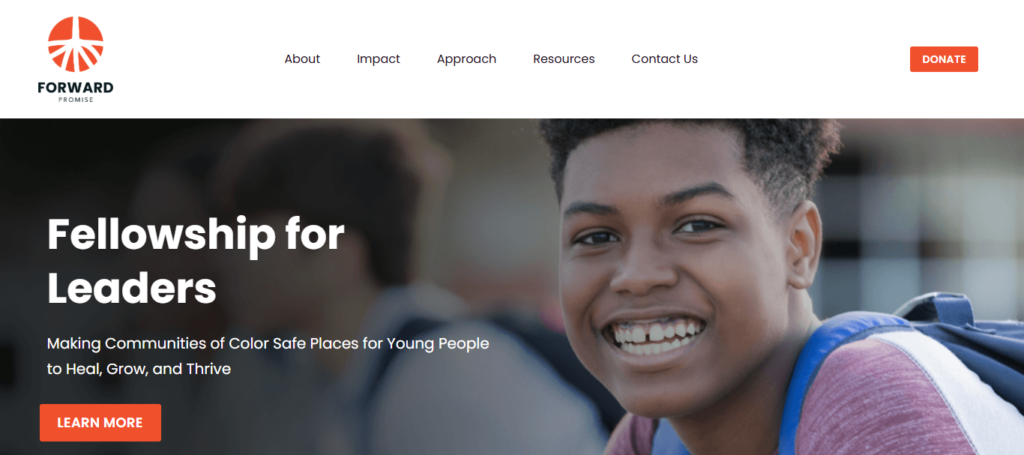Screen dimensions: 1024x455
Task: Click the FORWARD wordmark under the logo
Action: point(76,87)
